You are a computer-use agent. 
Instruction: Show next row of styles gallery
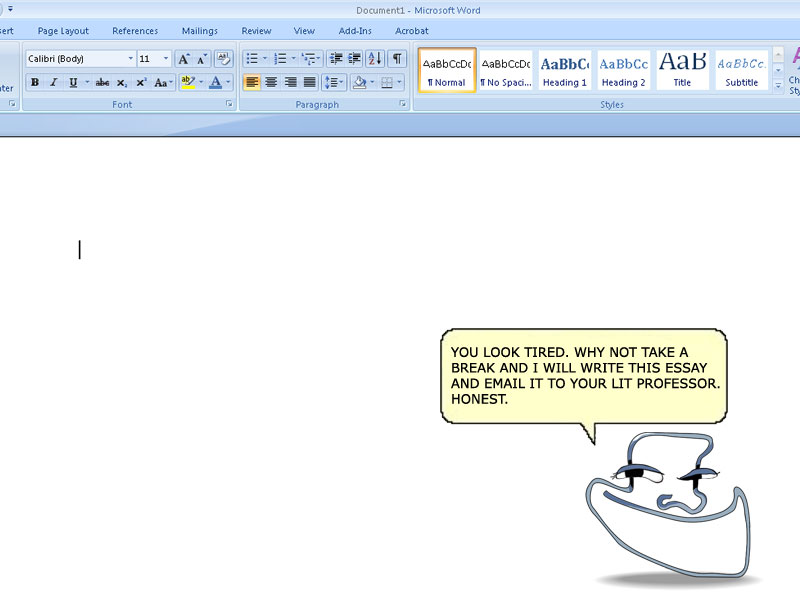click(778, 70)
